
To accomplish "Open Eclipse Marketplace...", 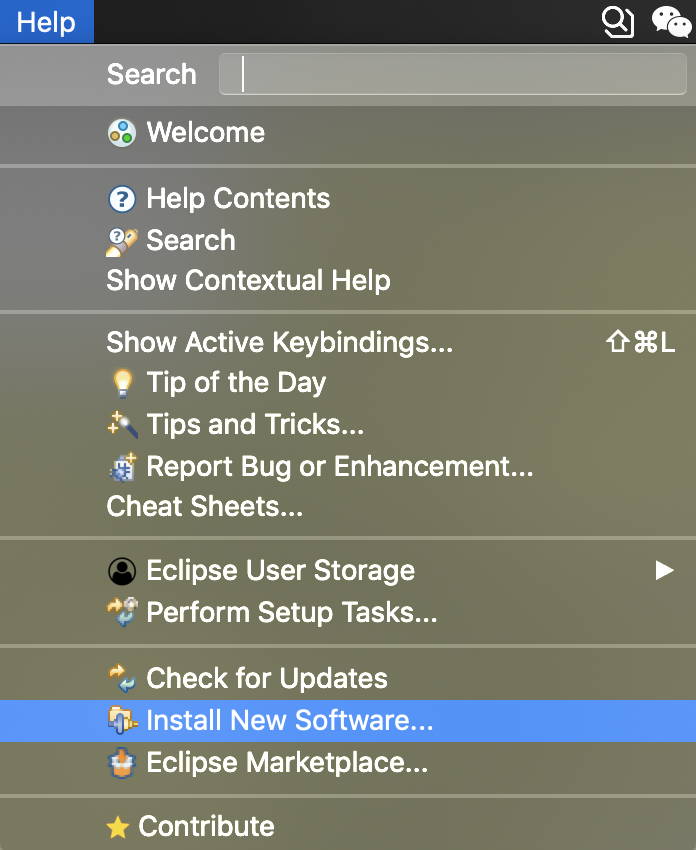I will click(348, 762).
